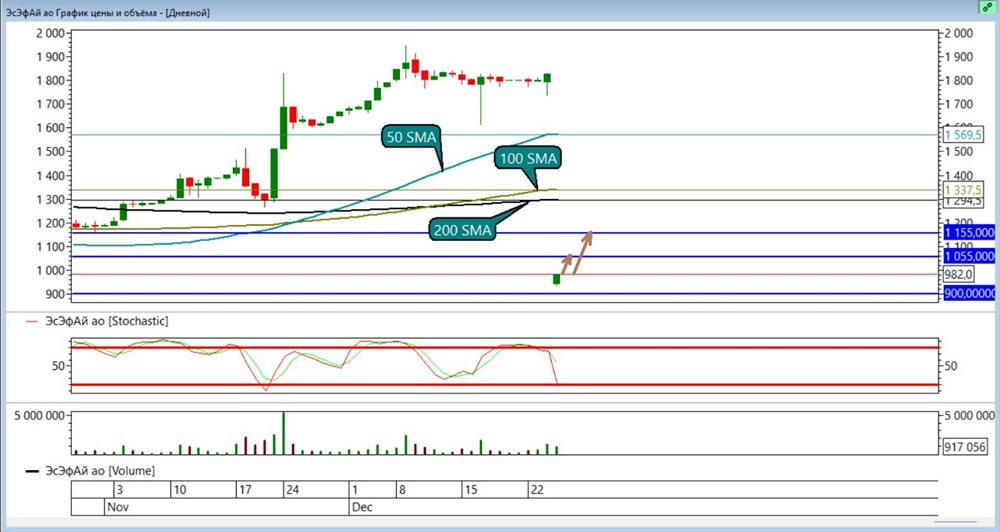Screen dimensions: 1000x532
Task: Select the 1 569,5 price label
Action: [963, 135]
